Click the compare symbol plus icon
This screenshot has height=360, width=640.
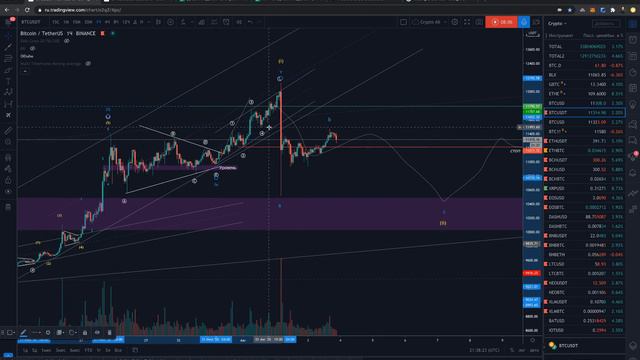coord(170,22)
